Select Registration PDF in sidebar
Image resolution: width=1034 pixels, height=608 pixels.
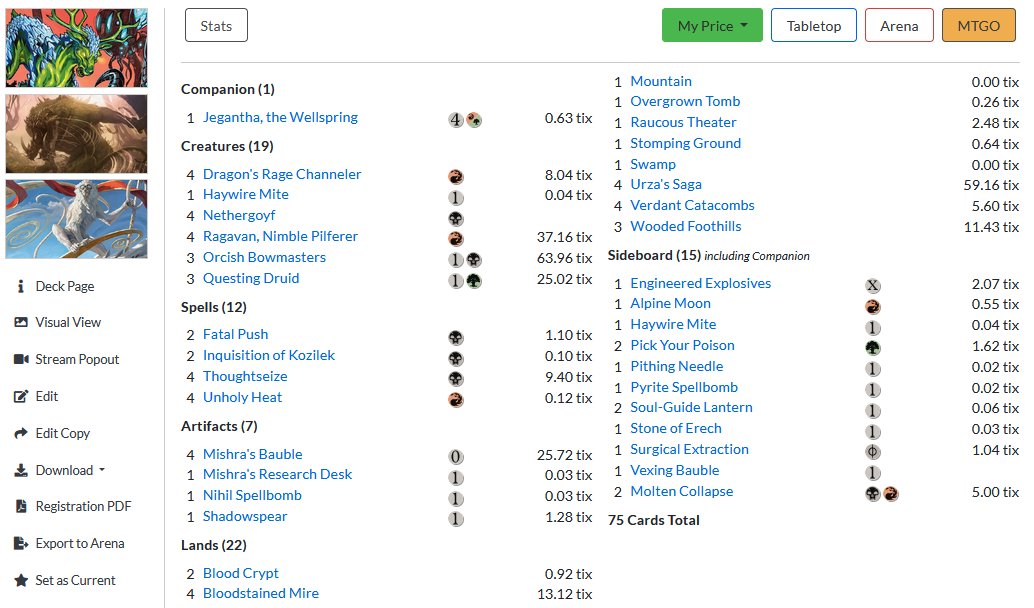tap(83, 506)
